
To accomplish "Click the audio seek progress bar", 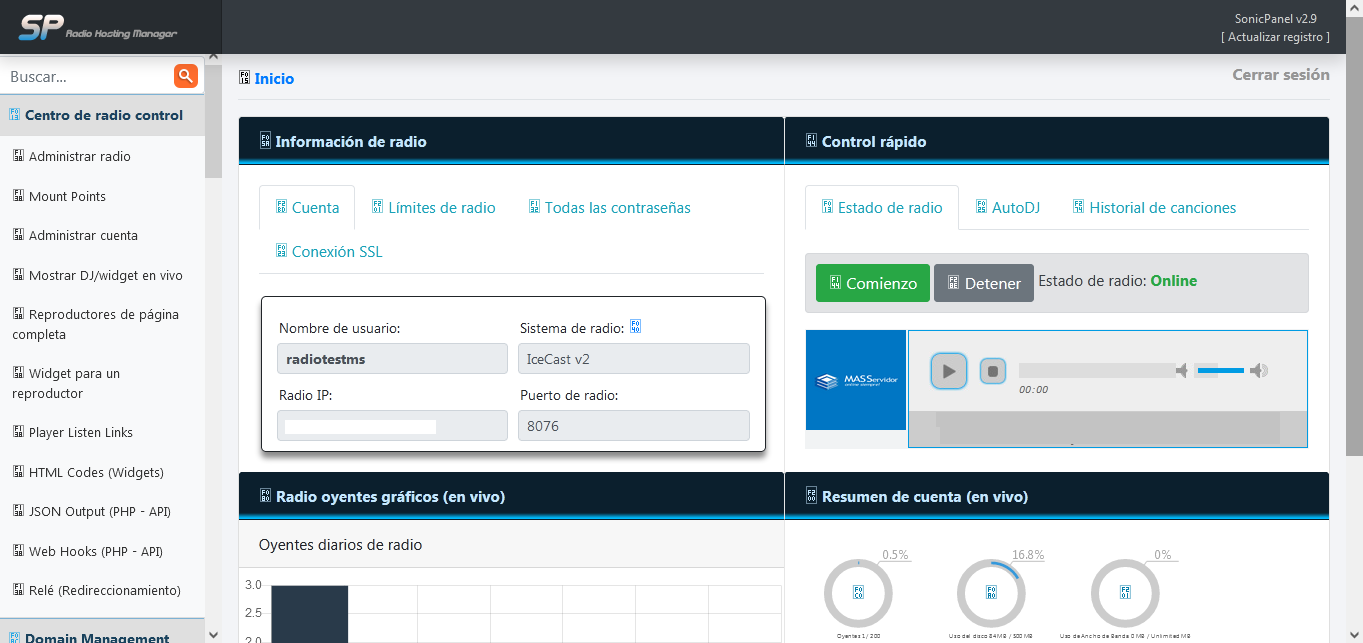I will click(x=1096, y=371).
